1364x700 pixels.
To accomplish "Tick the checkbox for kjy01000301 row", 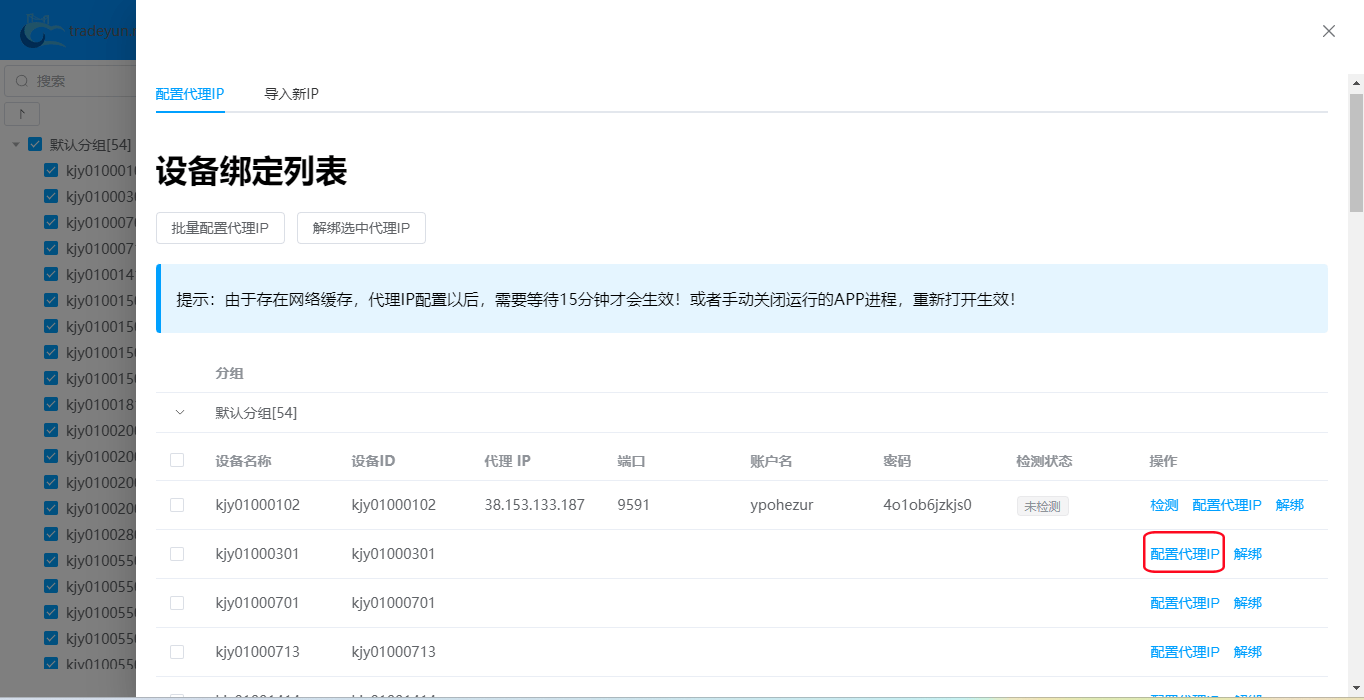I will (x=177, y=554).
